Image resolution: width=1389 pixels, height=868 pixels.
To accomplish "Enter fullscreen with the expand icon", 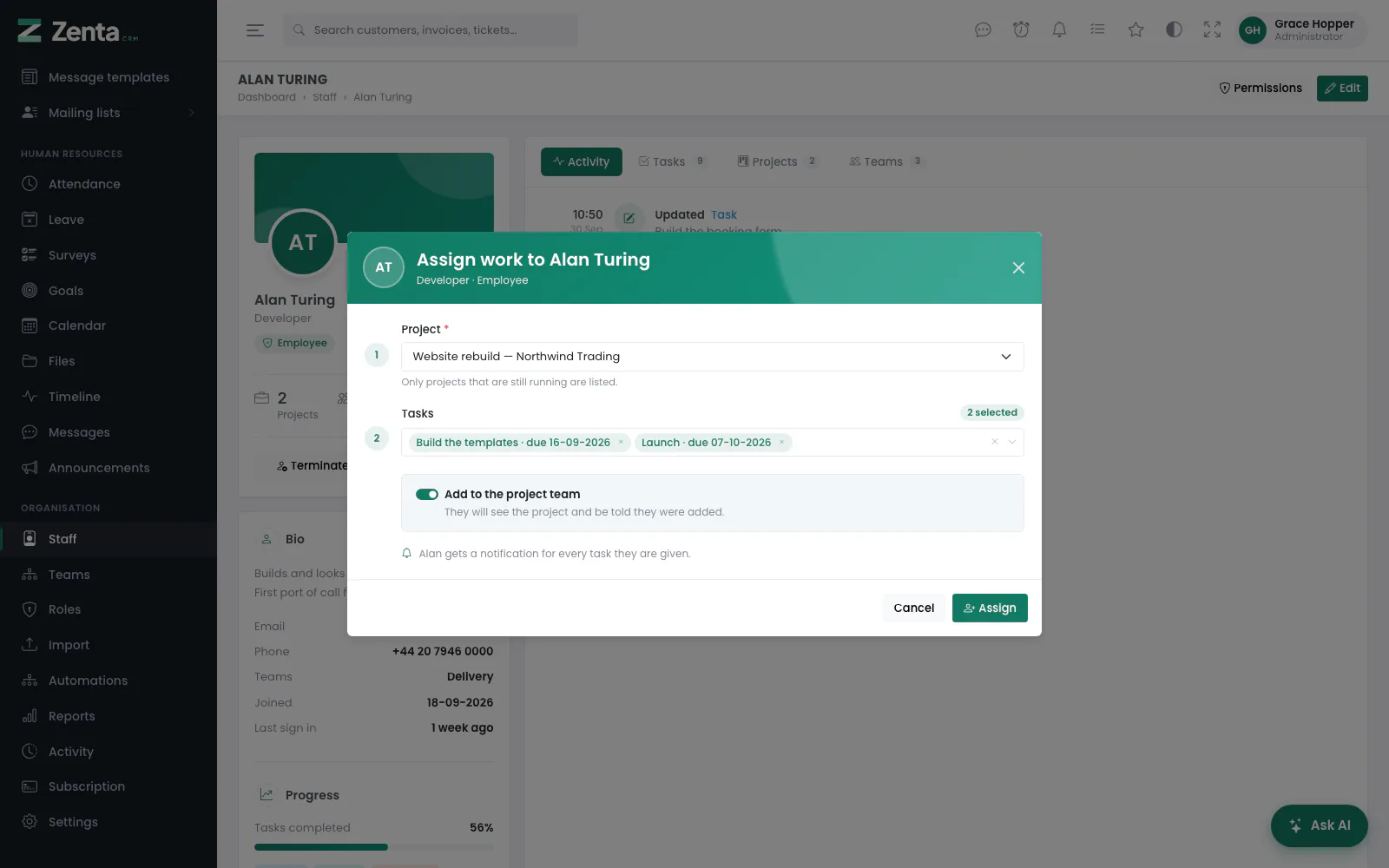I will (1212, 30).
